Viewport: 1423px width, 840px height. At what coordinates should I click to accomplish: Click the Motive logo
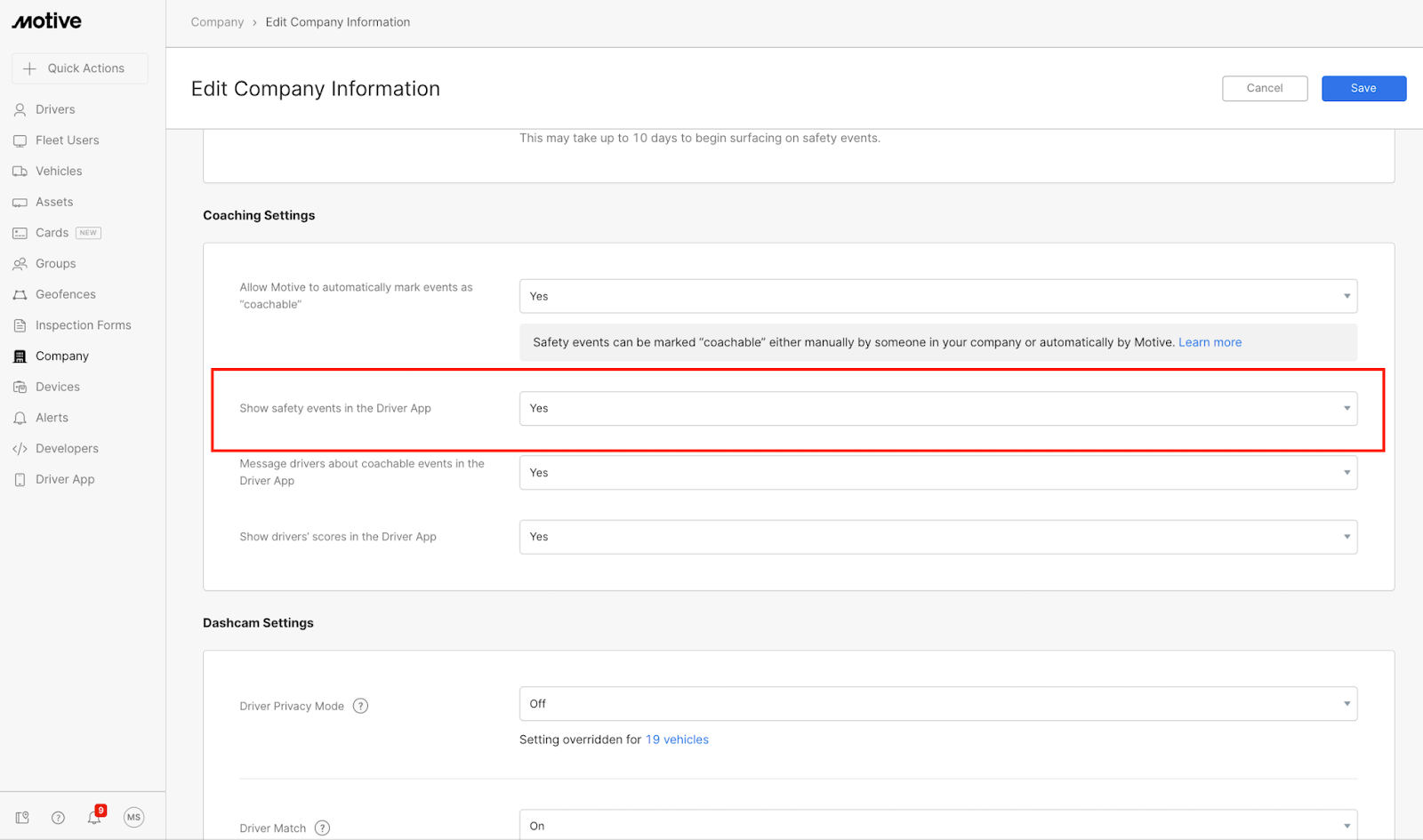(x=46, y=20)
